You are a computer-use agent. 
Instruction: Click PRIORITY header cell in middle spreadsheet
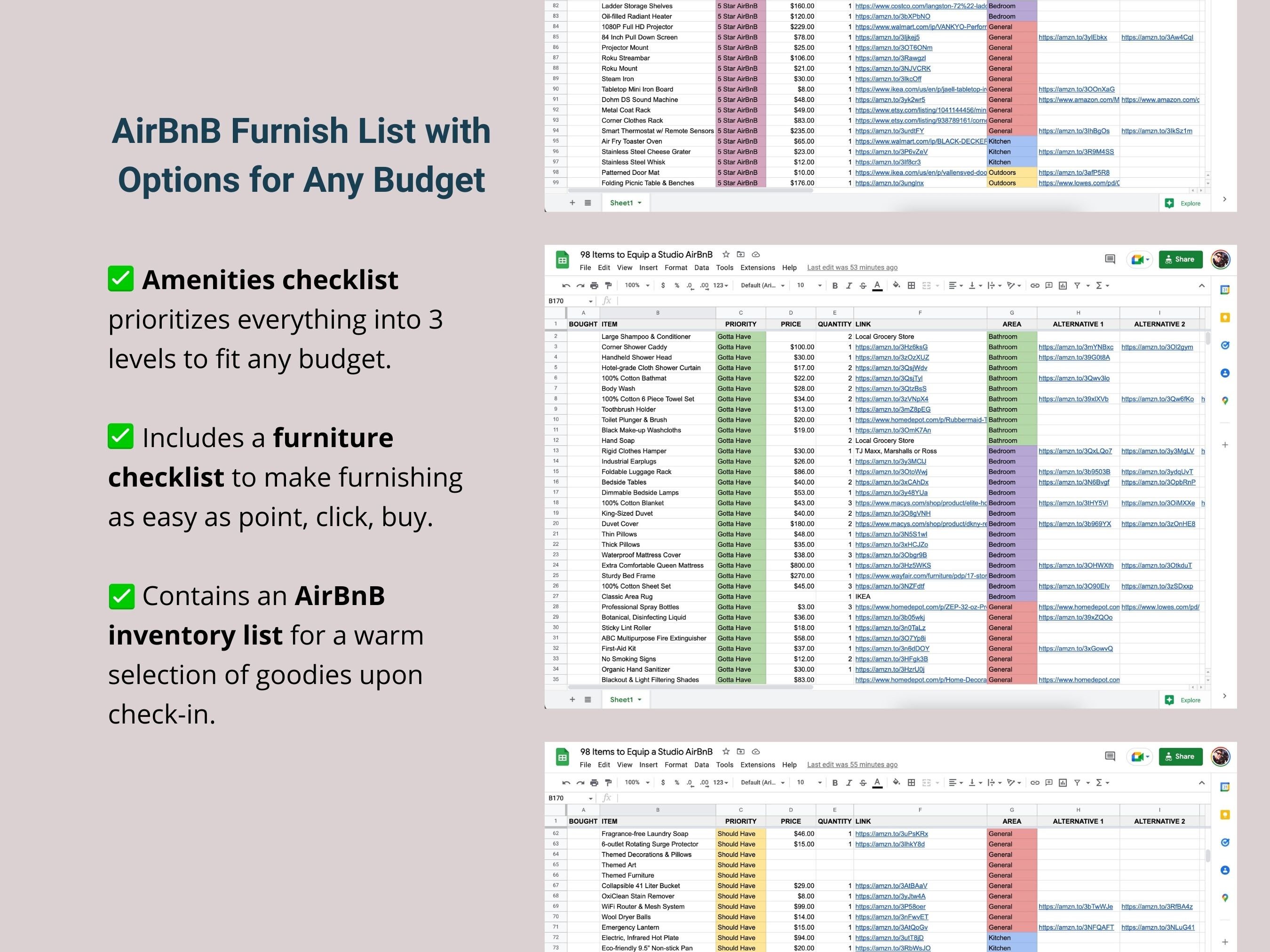coord(741,324)
